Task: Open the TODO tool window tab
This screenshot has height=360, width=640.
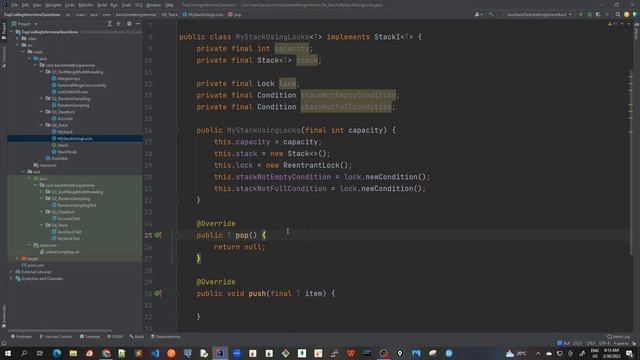Action: (115, 337)
